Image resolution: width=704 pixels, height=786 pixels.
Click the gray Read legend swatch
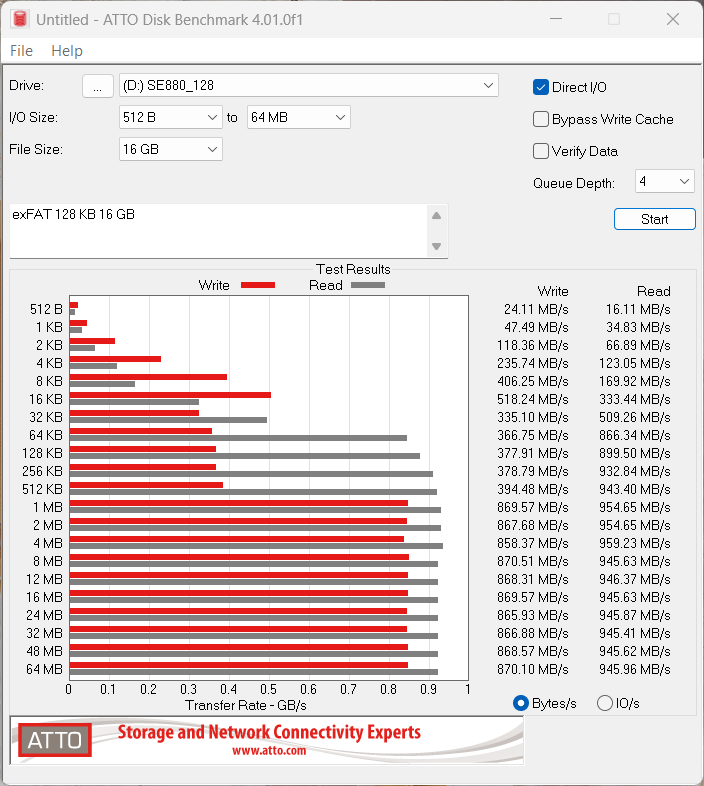tap(368, 285)
